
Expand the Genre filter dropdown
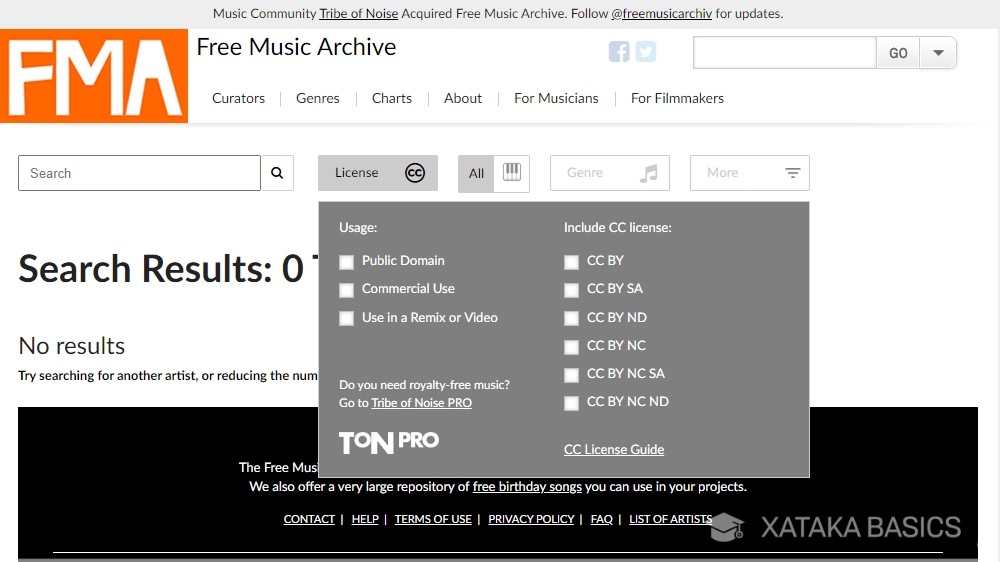[x=610, y=173]
